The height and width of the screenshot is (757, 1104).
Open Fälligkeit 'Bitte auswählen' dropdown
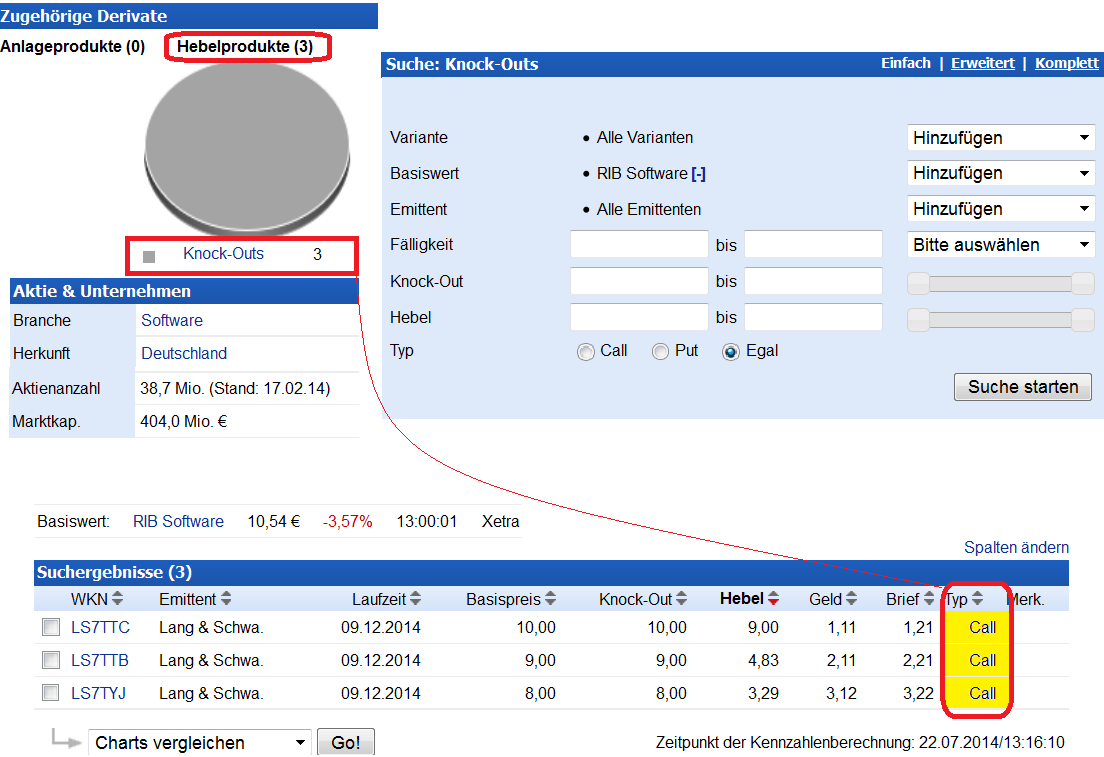[x=1000, y=245]
